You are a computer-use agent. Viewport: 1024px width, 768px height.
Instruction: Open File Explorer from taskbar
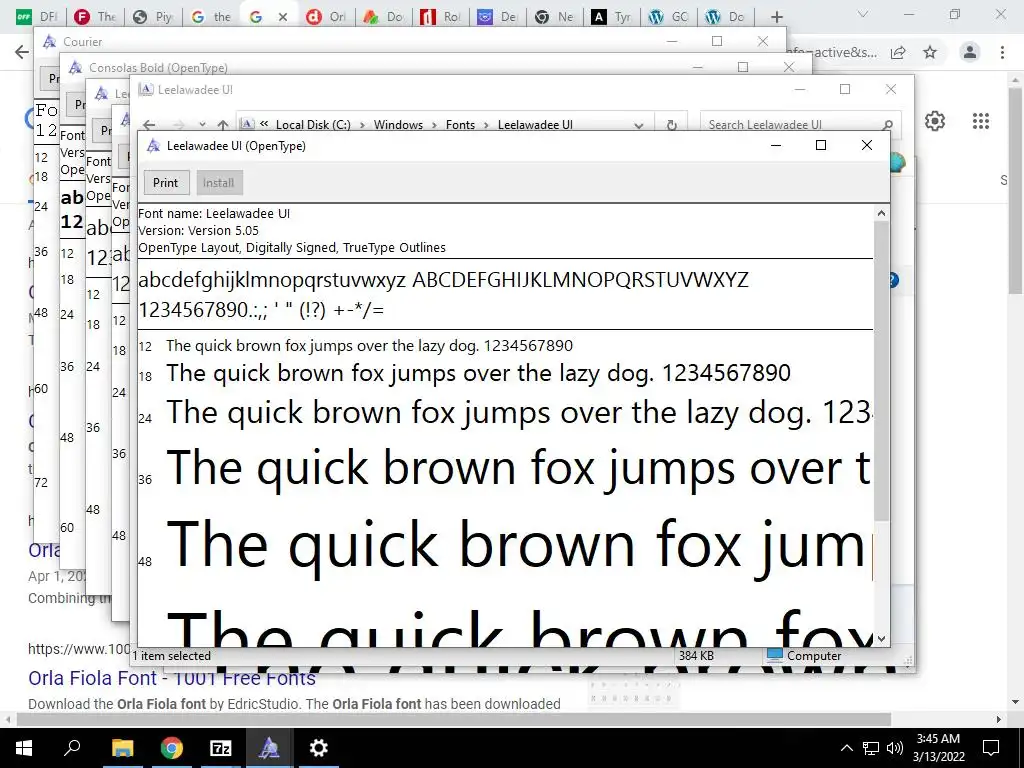coord(122,748)
